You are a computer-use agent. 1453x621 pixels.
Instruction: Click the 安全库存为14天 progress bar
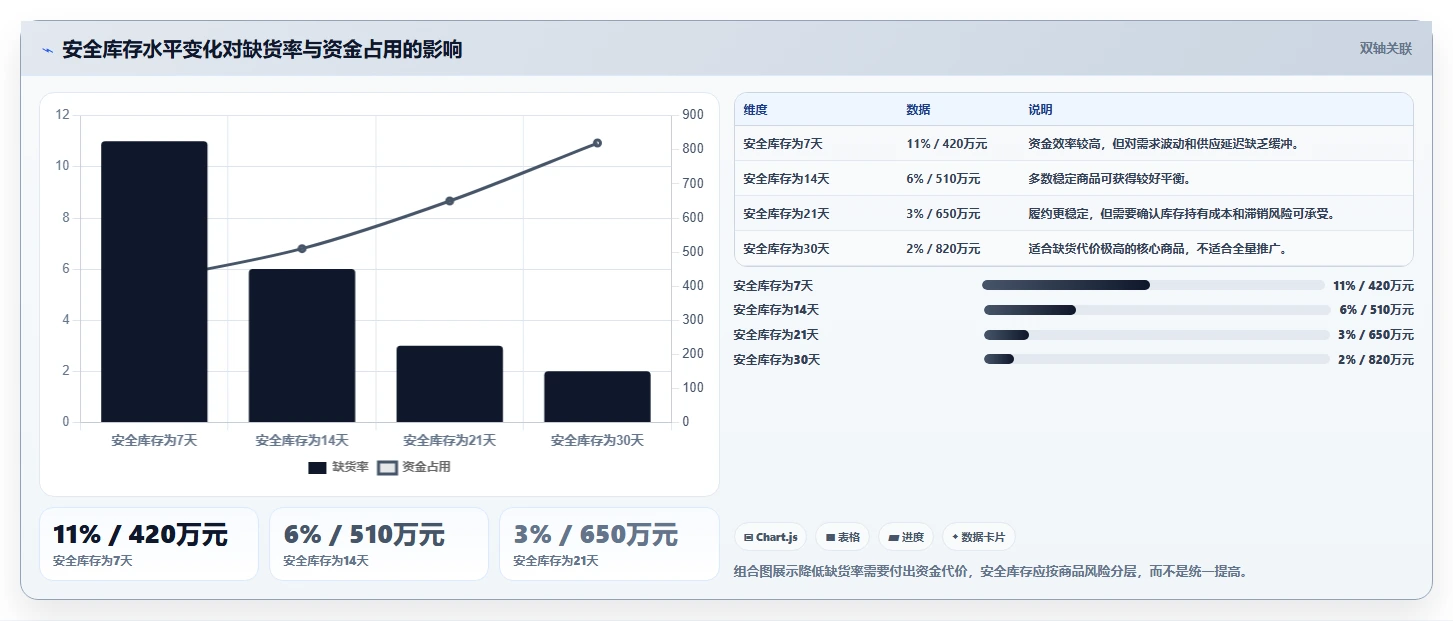[1157, 310]
